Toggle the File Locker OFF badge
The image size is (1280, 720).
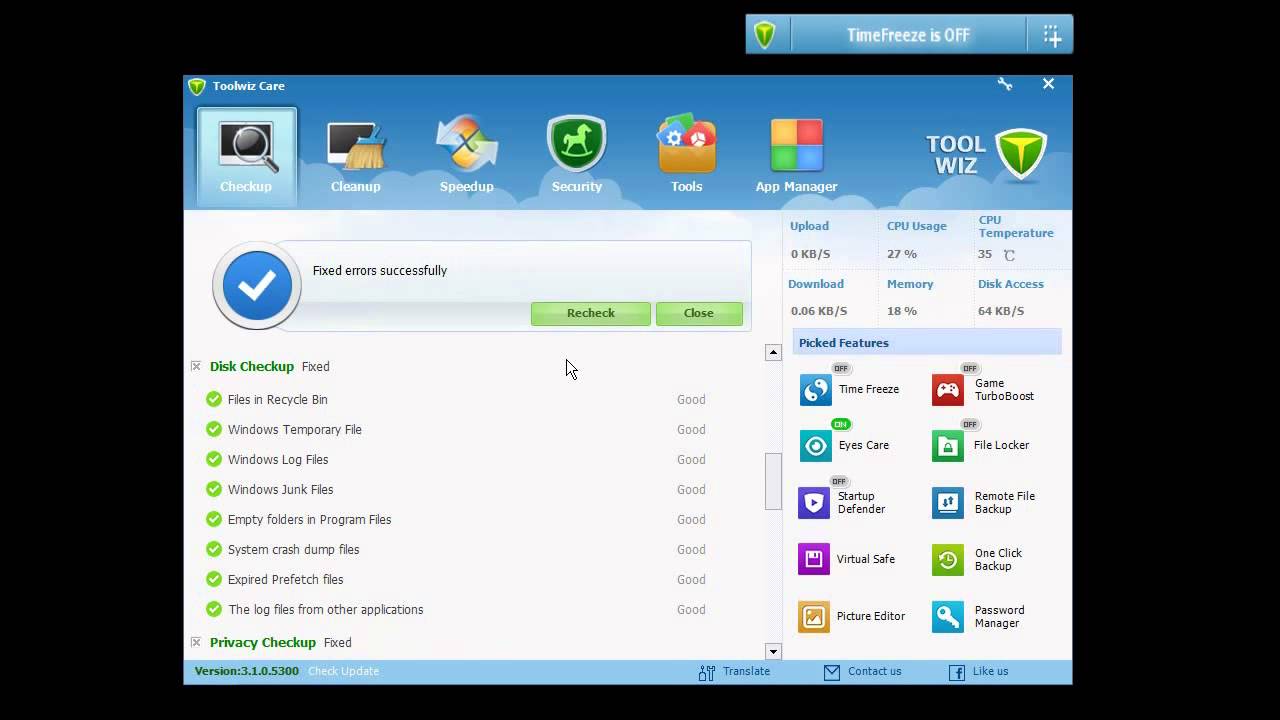[x=970, y=424]
